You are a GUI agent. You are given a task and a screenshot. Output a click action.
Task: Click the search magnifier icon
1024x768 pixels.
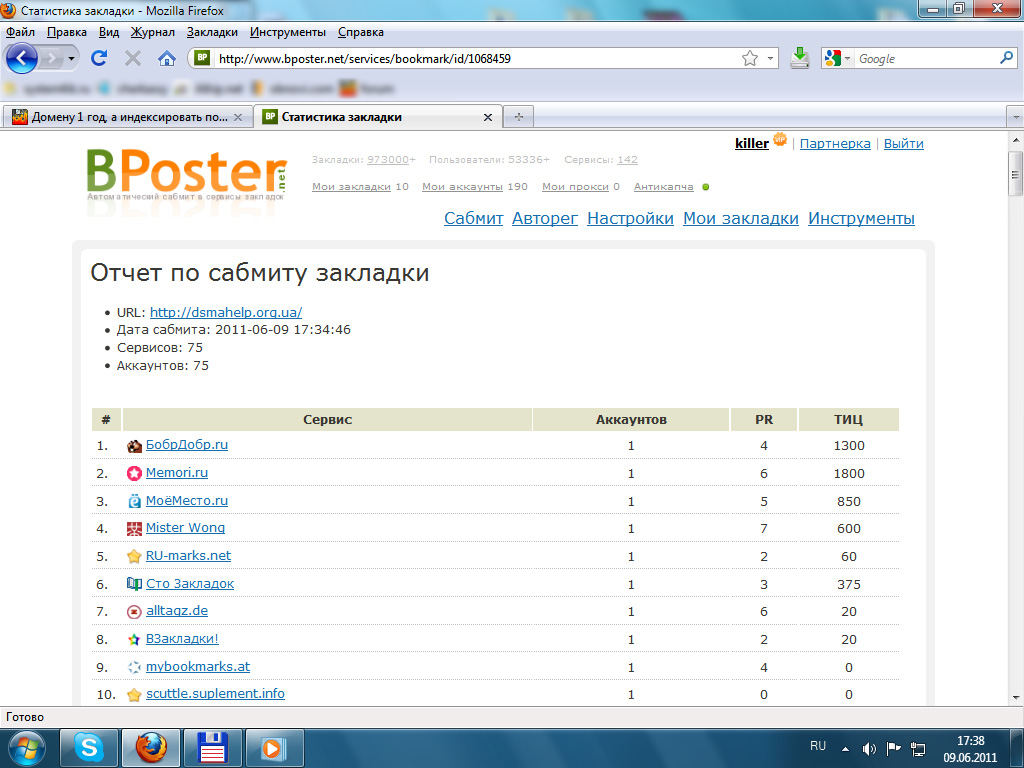pos(1006,58)
